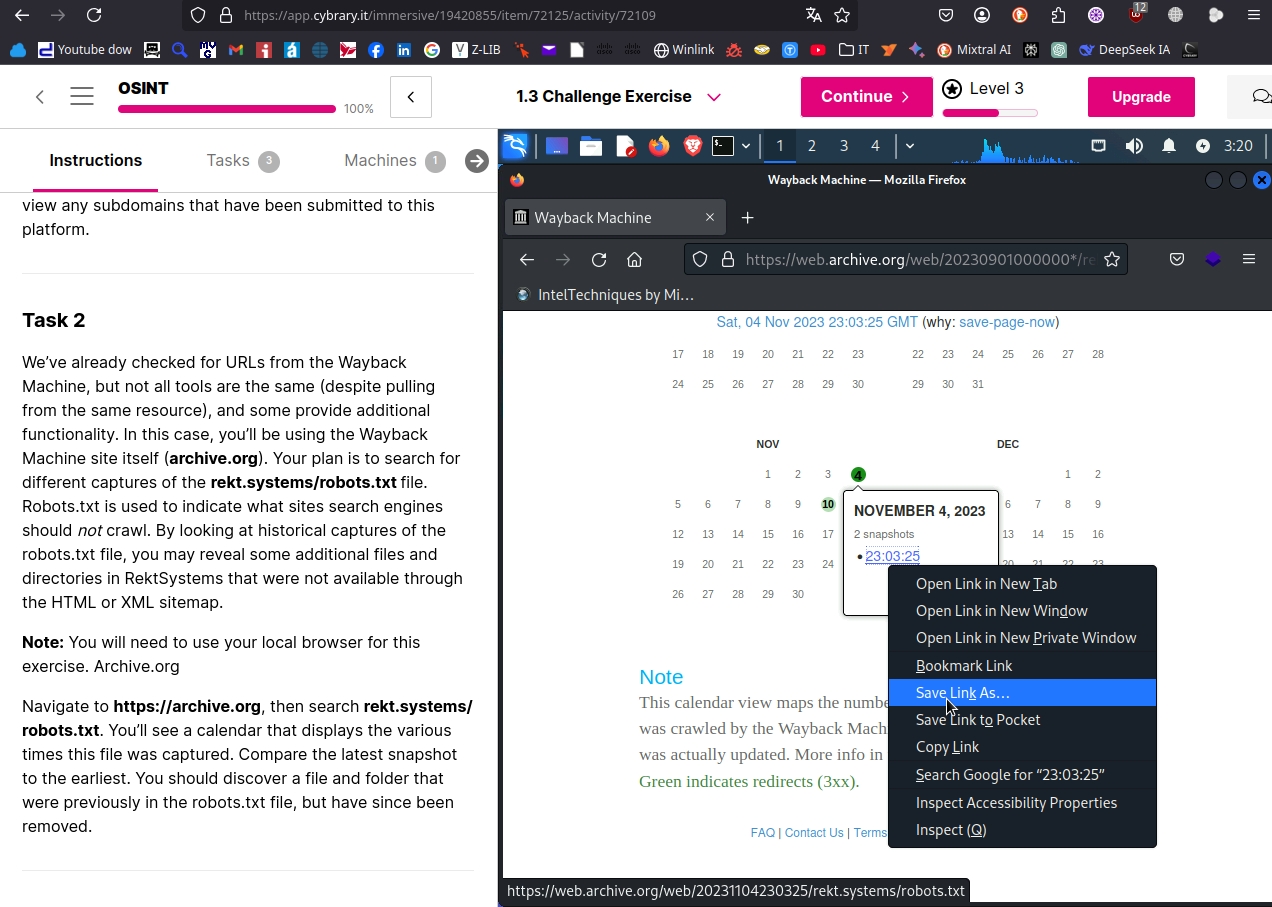Switch to the Tasks tab
The image size is (1272, 907).
click(x=242, y=161)
